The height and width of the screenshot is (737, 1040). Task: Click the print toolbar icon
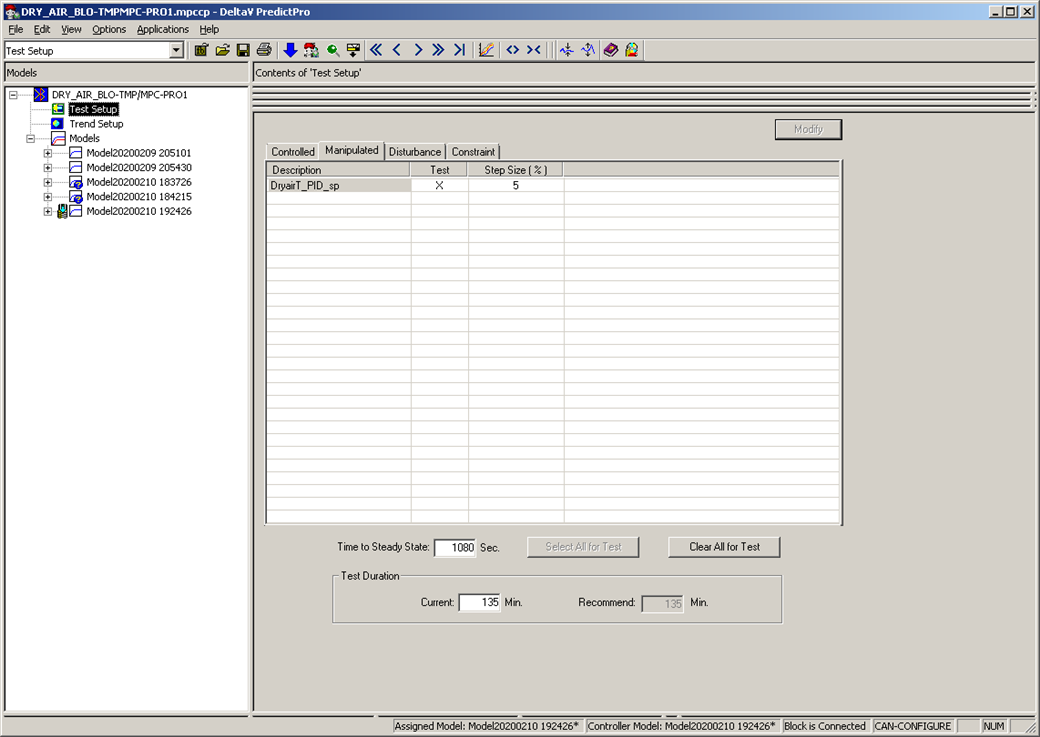pyautogui.click(x=264, y=50)
